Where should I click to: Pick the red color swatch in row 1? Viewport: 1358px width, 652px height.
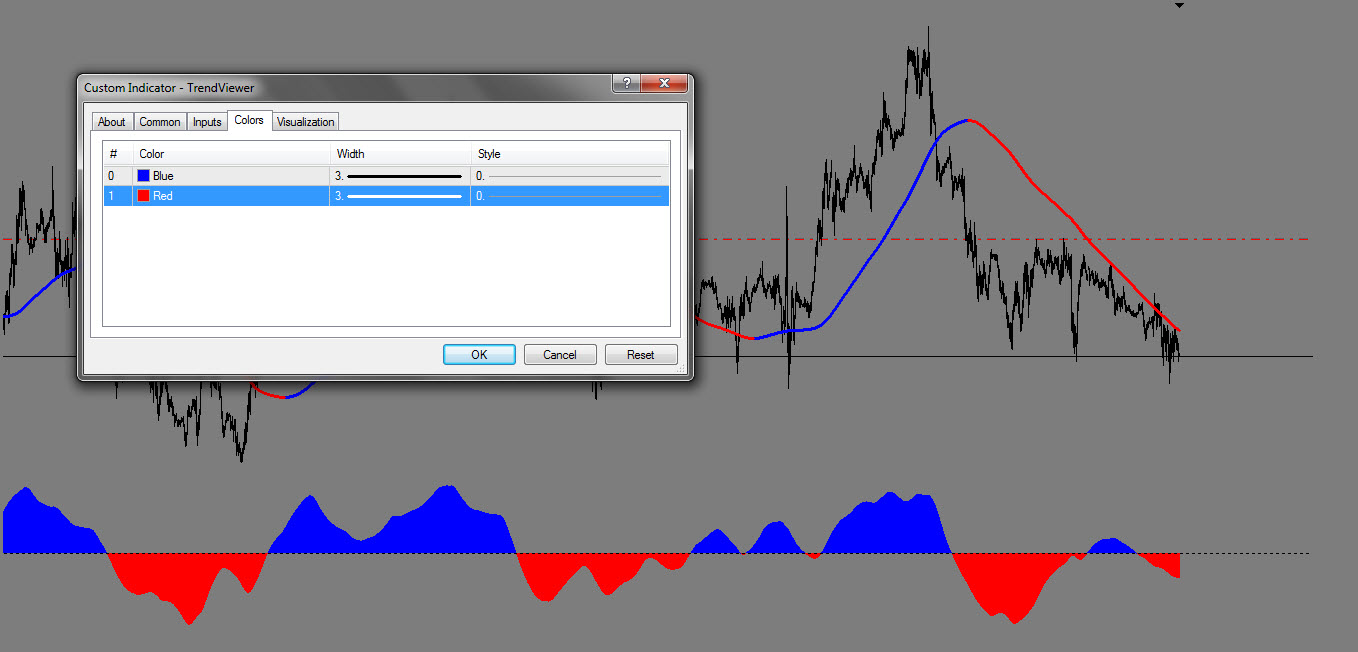pyautogui.click(x=144, y=196)
